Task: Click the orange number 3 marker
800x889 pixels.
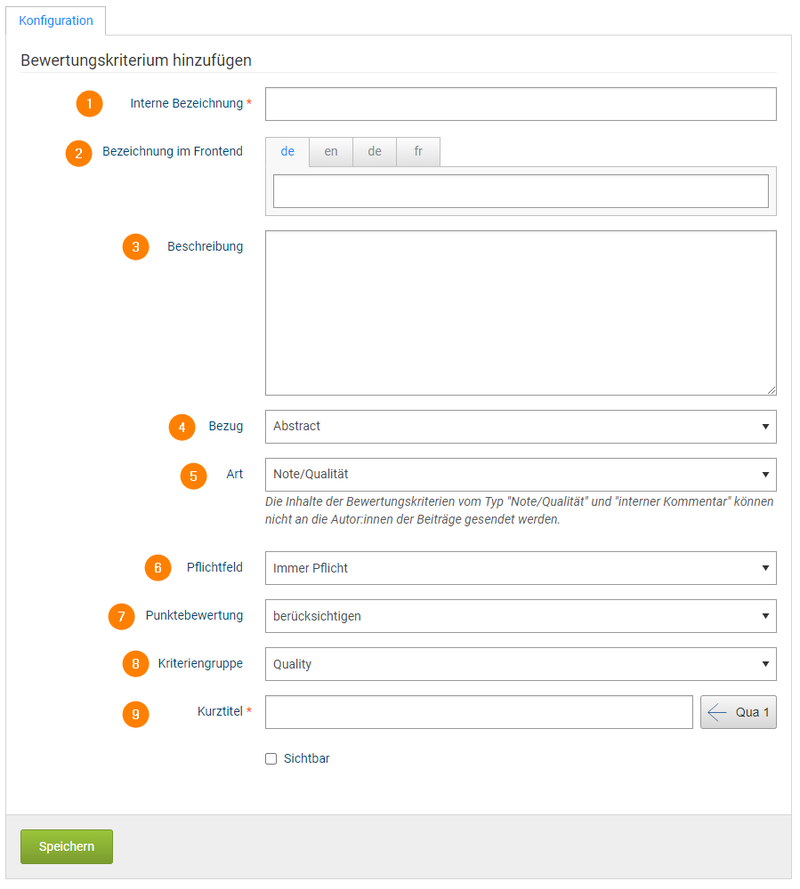Action: tap(136, 246)
